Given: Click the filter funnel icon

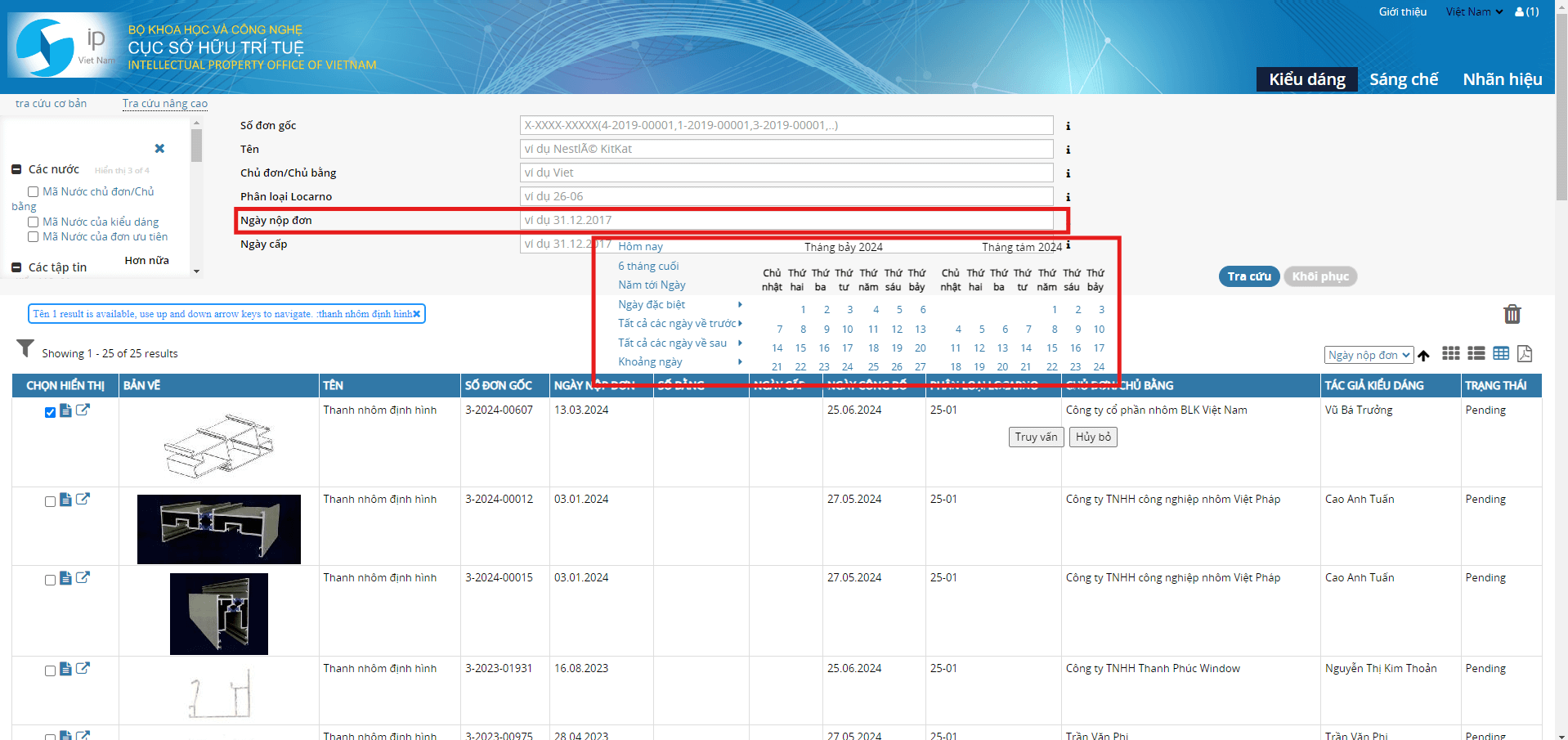Looking at the screenshot, I should [x=25, y=349].
